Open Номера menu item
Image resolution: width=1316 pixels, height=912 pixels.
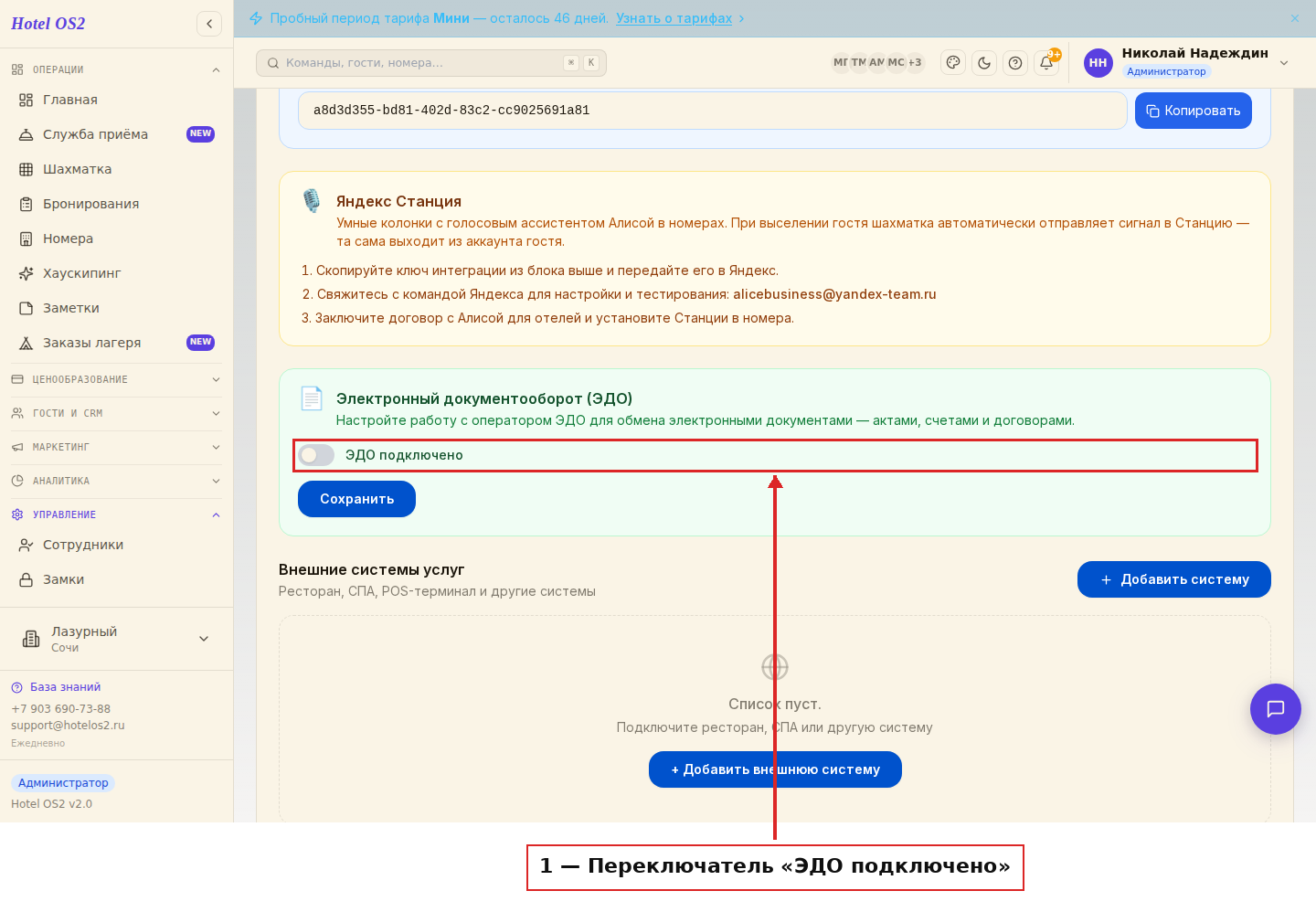click(116, 239)
